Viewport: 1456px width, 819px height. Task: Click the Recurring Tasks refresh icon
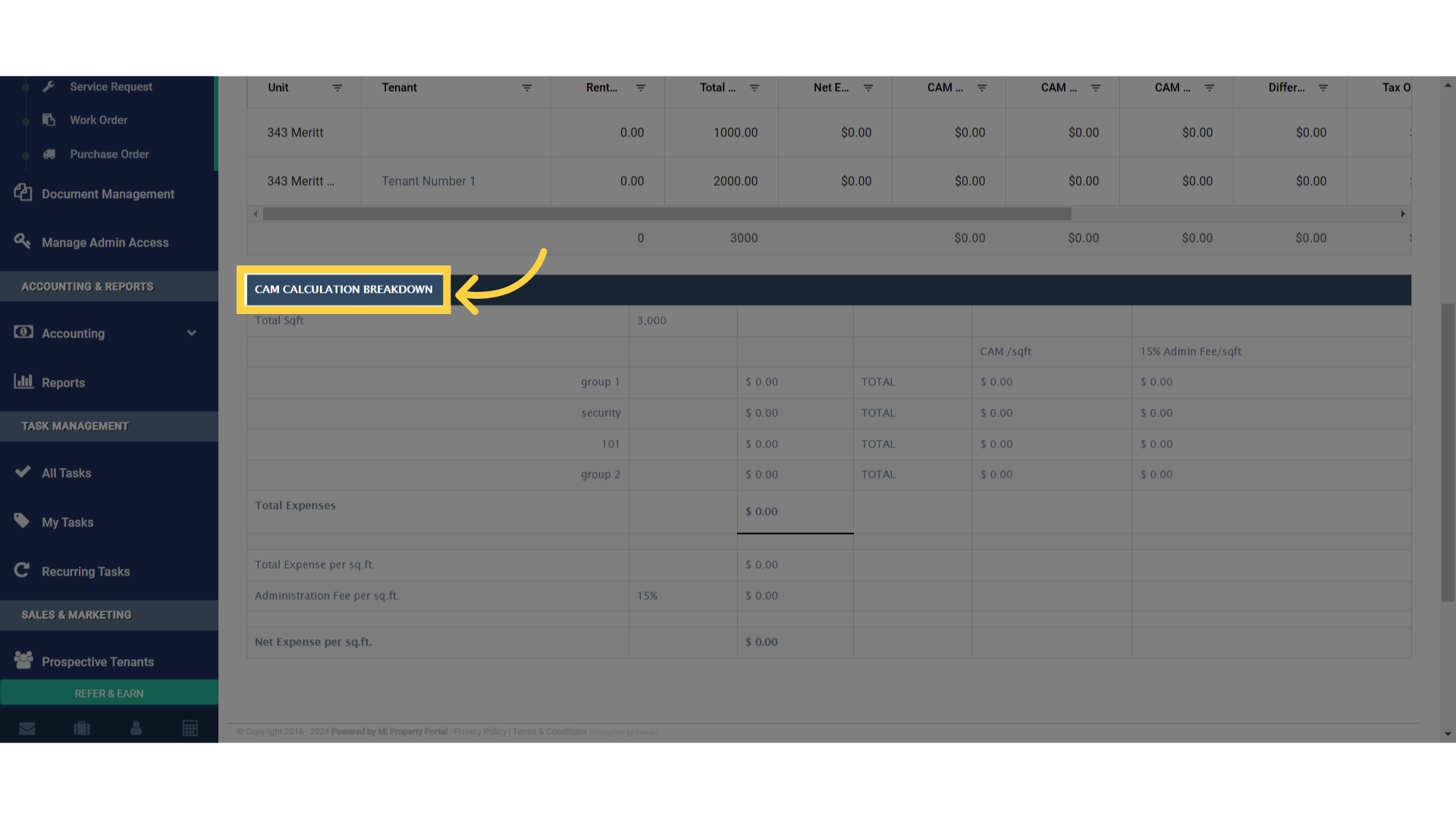(x=22, y=570)
